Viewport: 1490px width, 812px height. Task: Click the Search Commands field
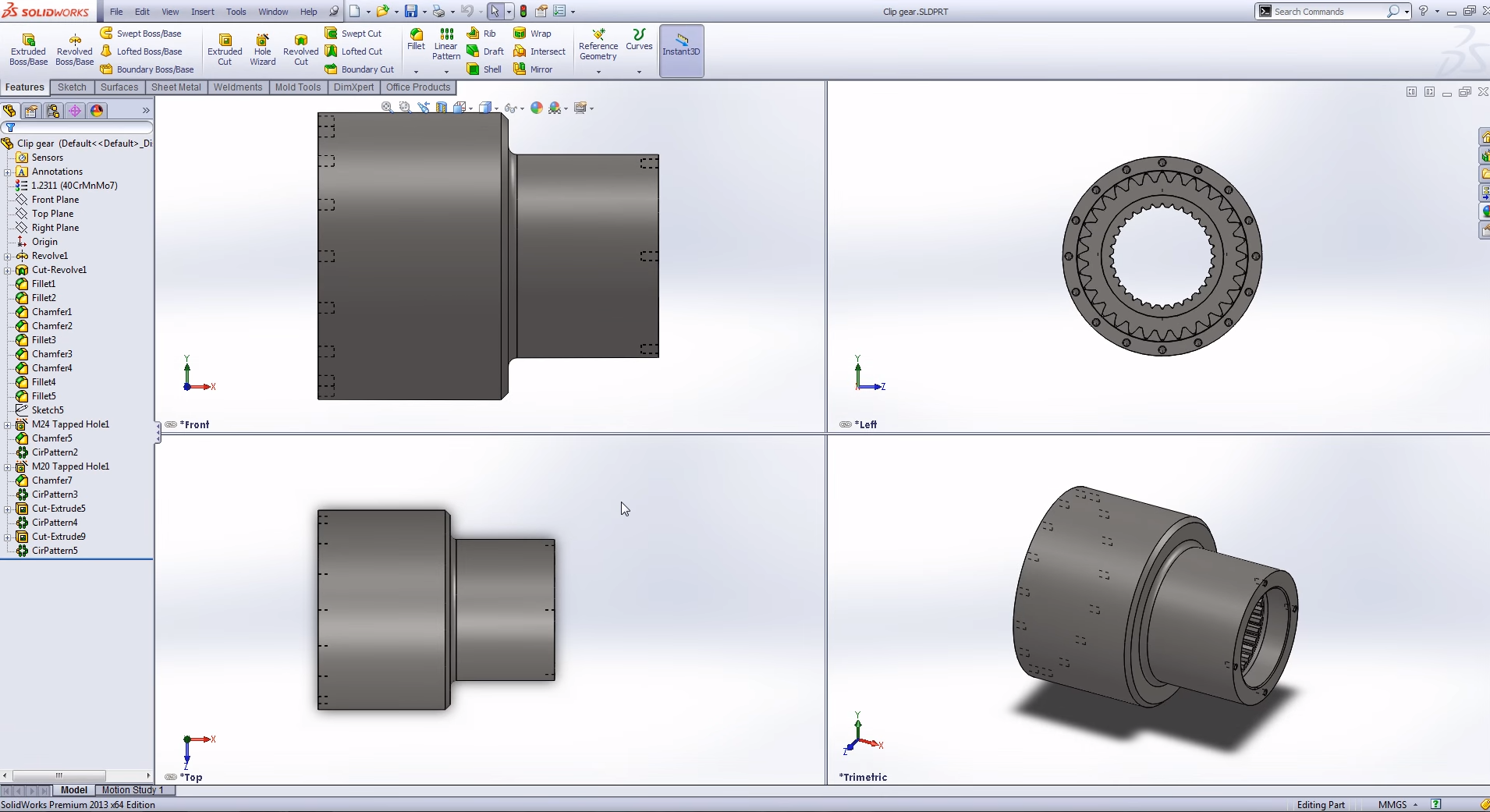tap(1332, 11)
